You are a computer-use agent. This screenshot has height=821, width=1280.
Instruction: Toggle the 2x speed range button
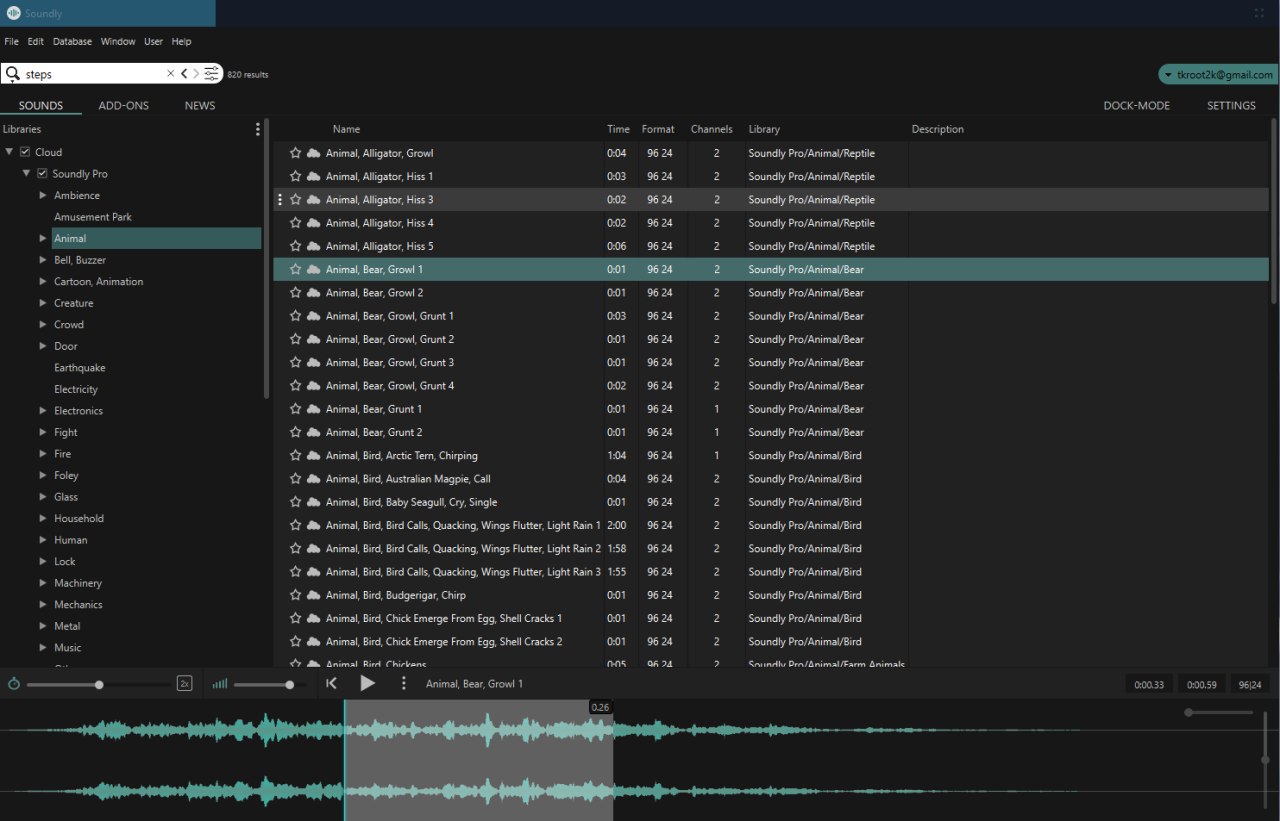coord(184,684)
